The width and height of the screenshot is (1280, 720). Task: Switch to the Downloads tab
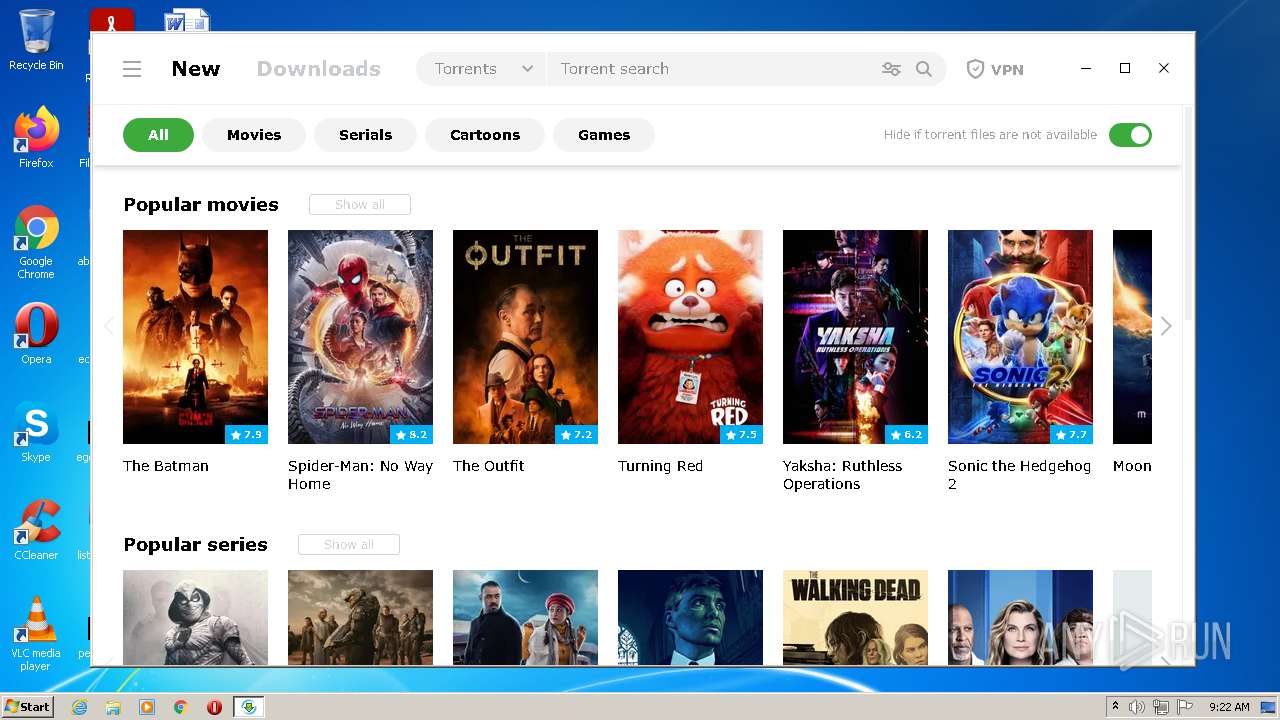[x=319, y=69]
